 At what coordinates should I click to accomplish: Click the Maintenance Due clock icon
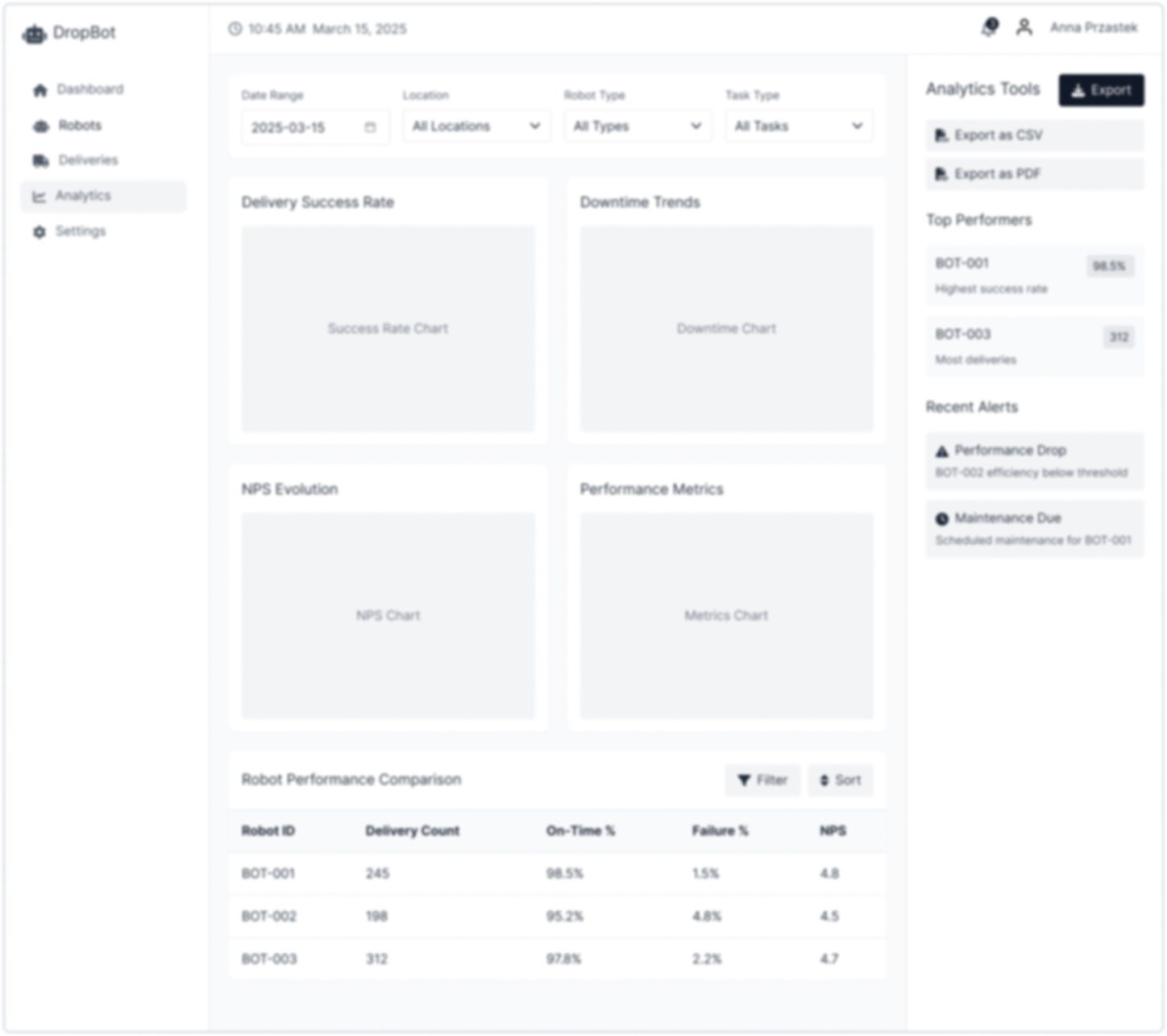[941, 519]
